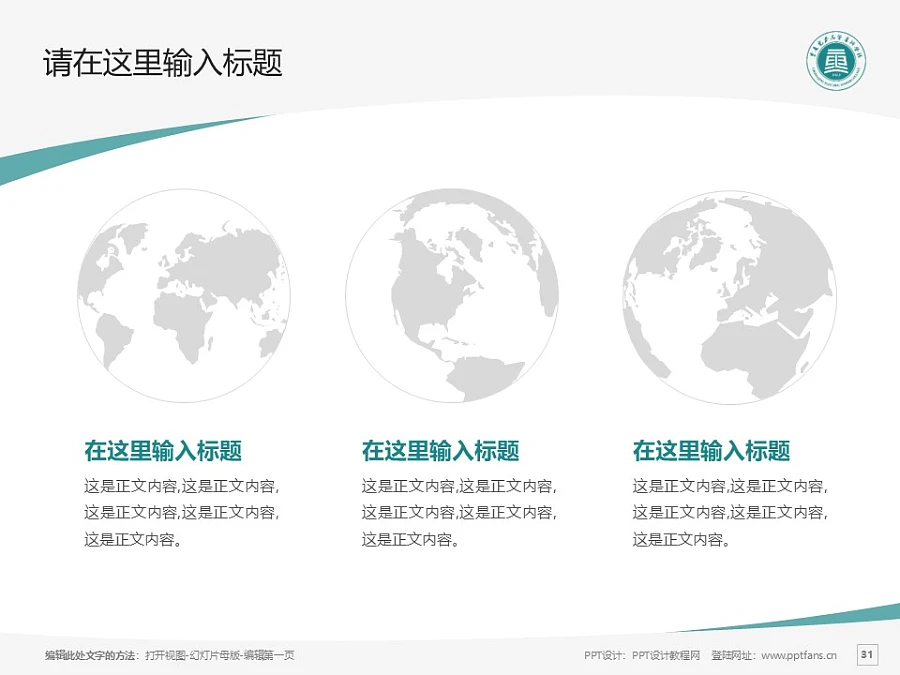Click last line 这是正文内容。 in right column
Image resolution: width=900 pixels, height=675 pixels.
(681, 540)
